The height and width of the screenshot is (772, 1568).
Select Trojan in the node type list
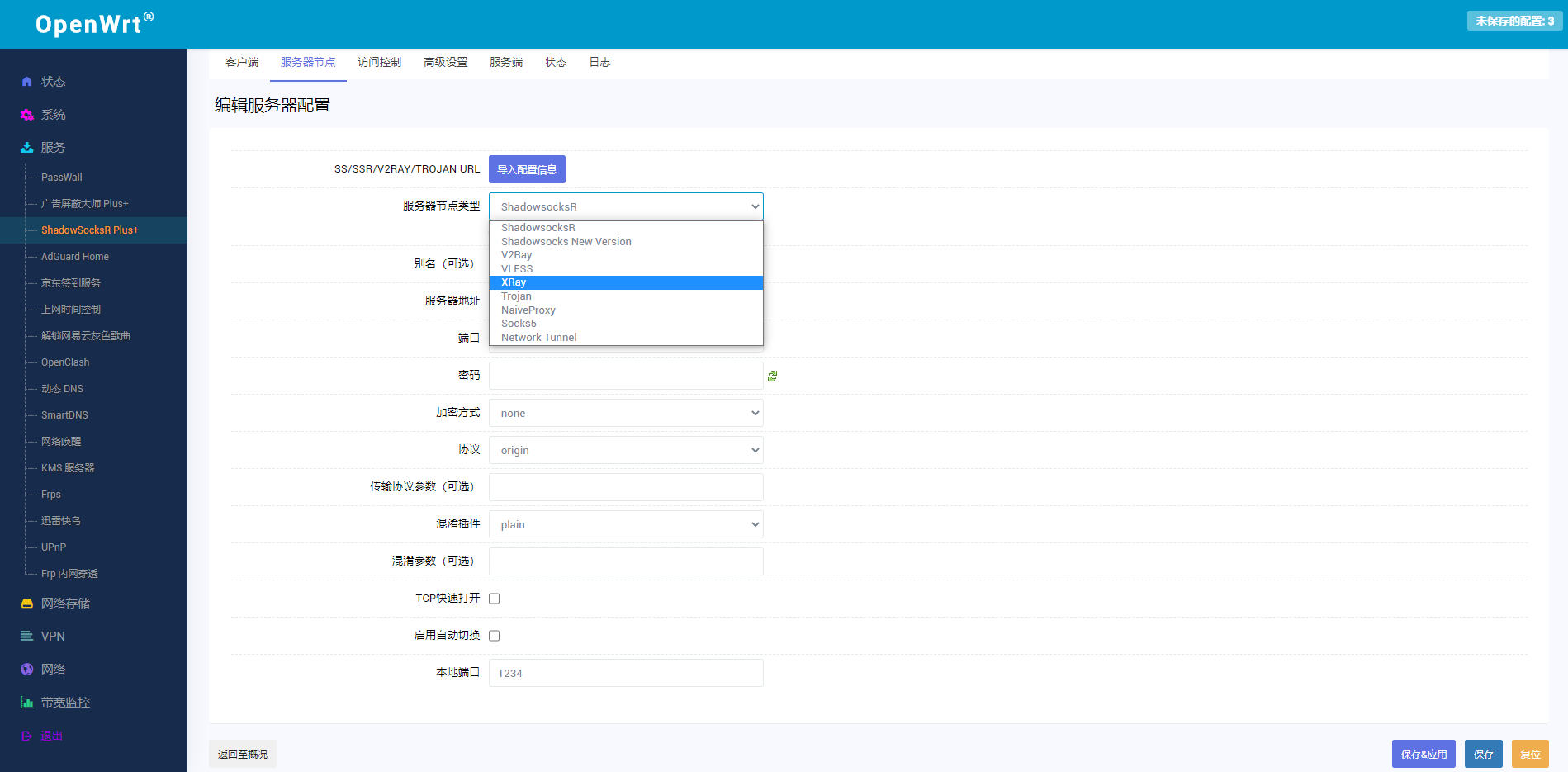tap(626, 296)
